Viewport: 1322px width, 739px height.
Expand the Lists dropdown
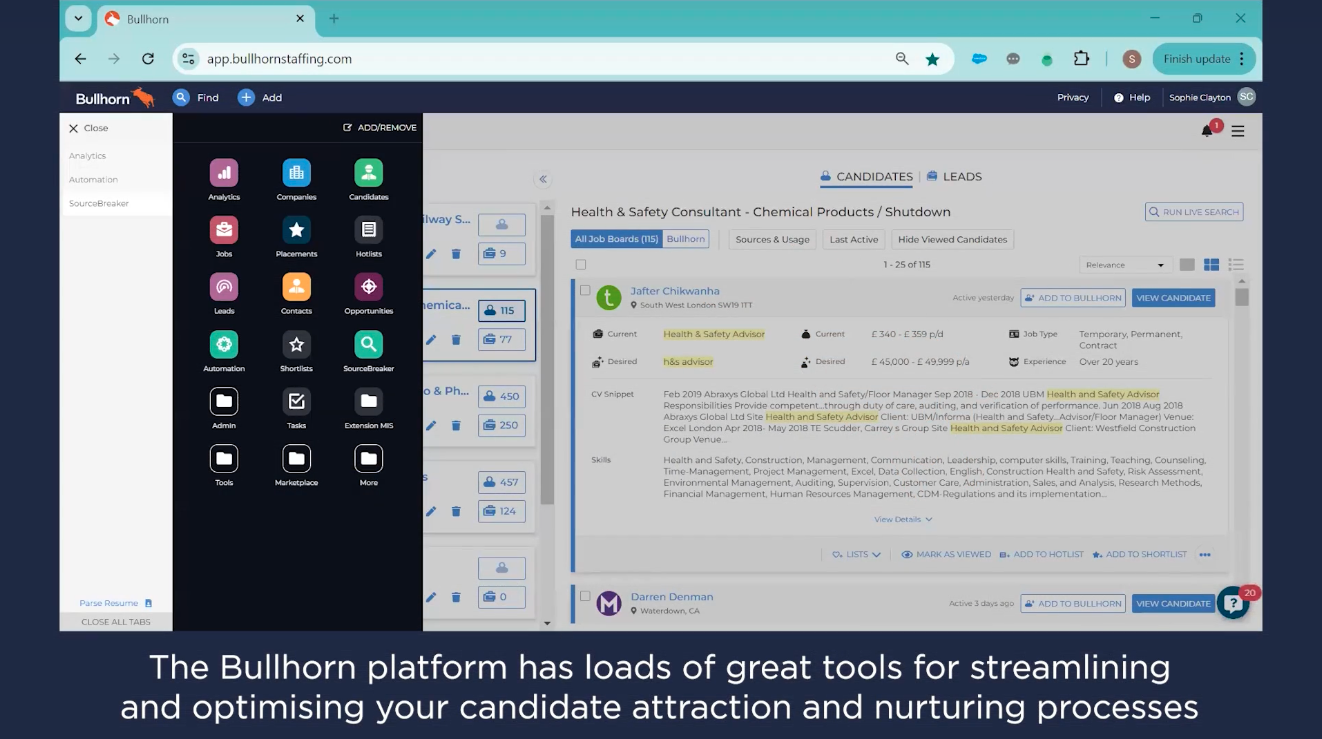coord(856,554)
